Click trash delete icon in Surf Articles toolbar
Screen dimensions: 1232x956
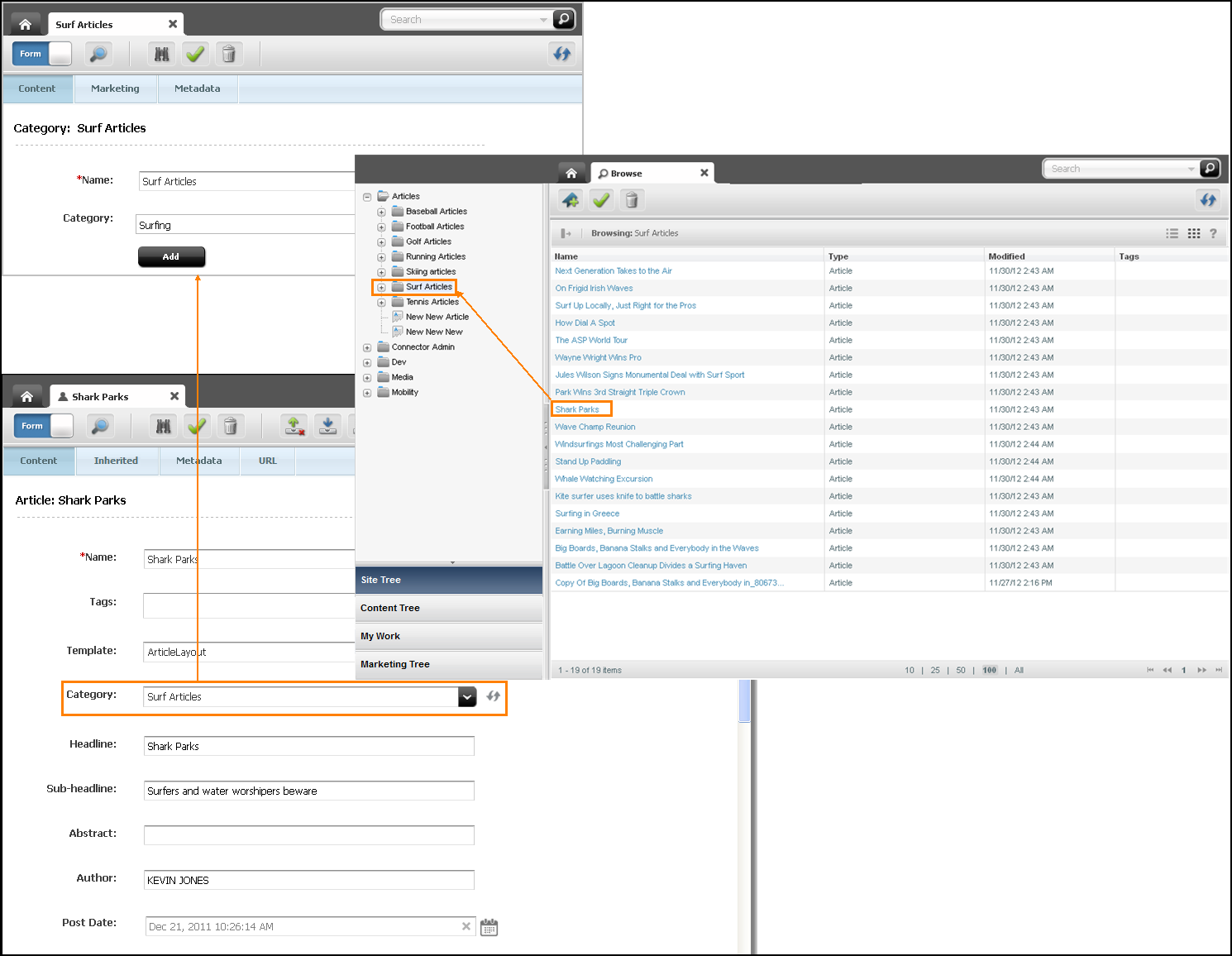[x=229, y=54]
